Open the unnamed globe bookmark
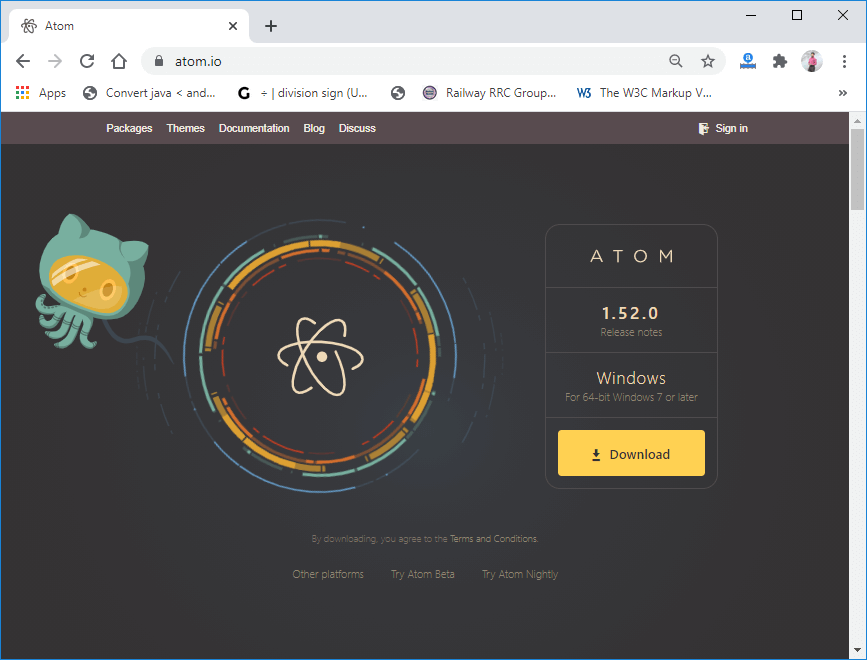 pyautogui.click(x=398, y=93)
